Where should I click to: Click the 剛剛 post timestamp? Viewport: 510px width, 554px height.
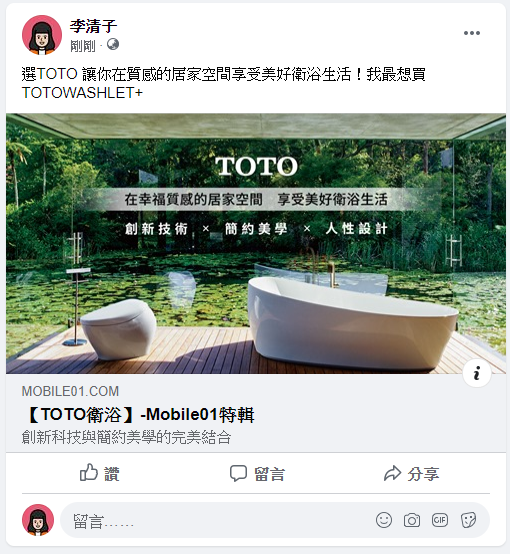coord(83,46)
